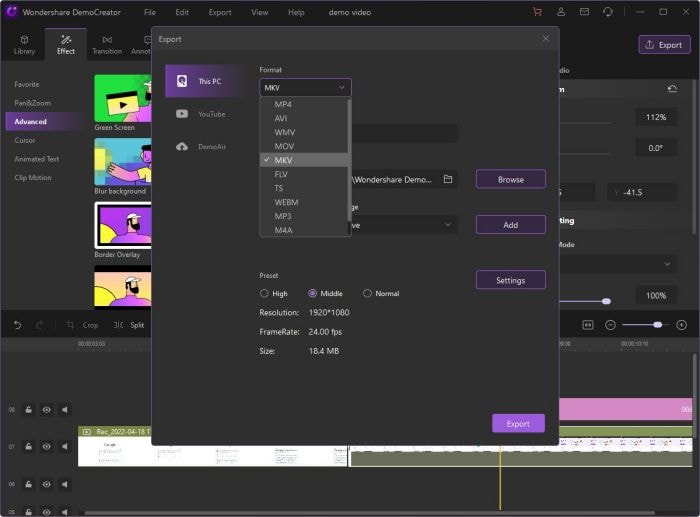Toggle visibility eye on track 07
This screenshot has height=517, width=700.
(46, 446)
